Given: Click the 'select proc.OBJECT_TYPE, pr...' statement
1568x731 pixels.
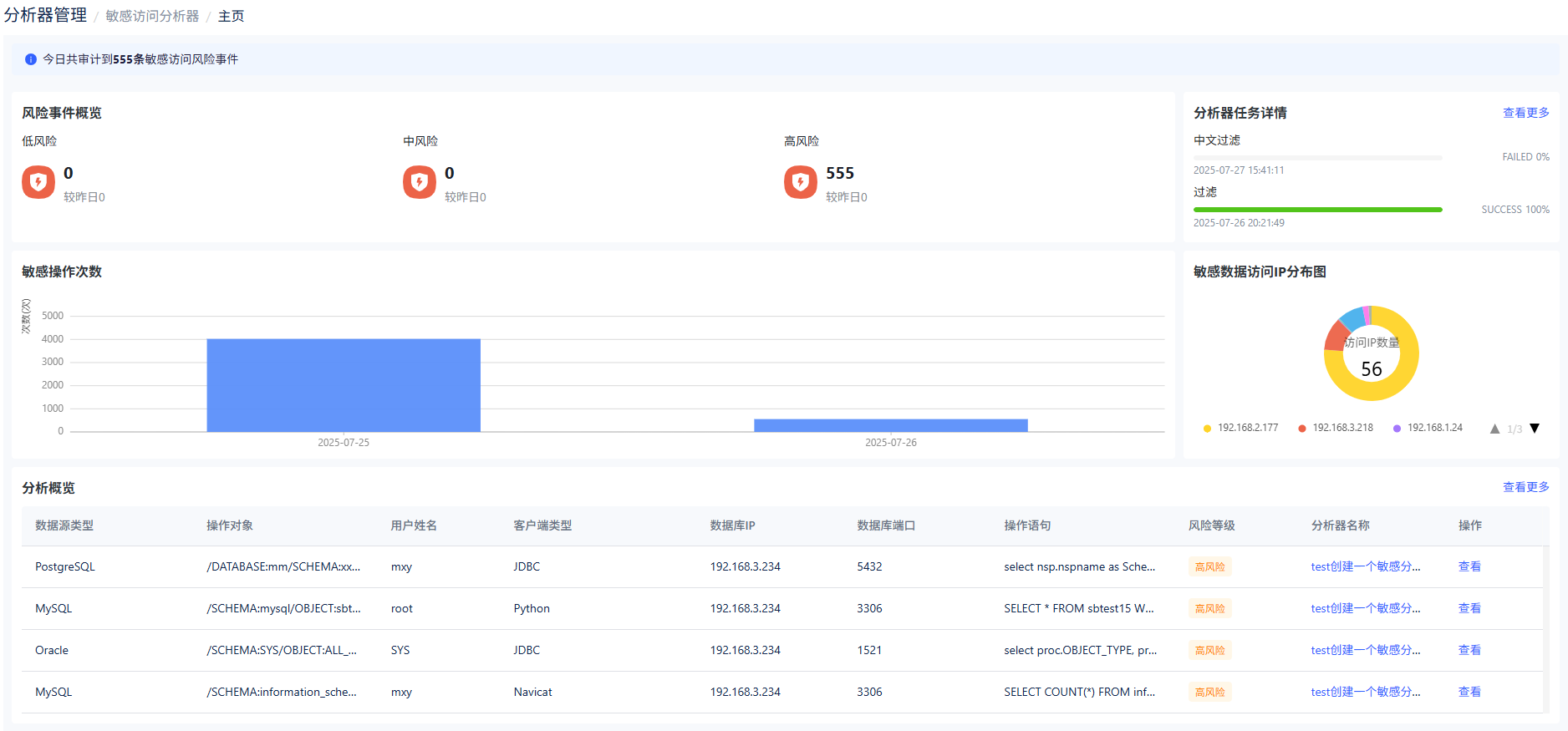Looking at the screenshot, I should [1081, 650].
